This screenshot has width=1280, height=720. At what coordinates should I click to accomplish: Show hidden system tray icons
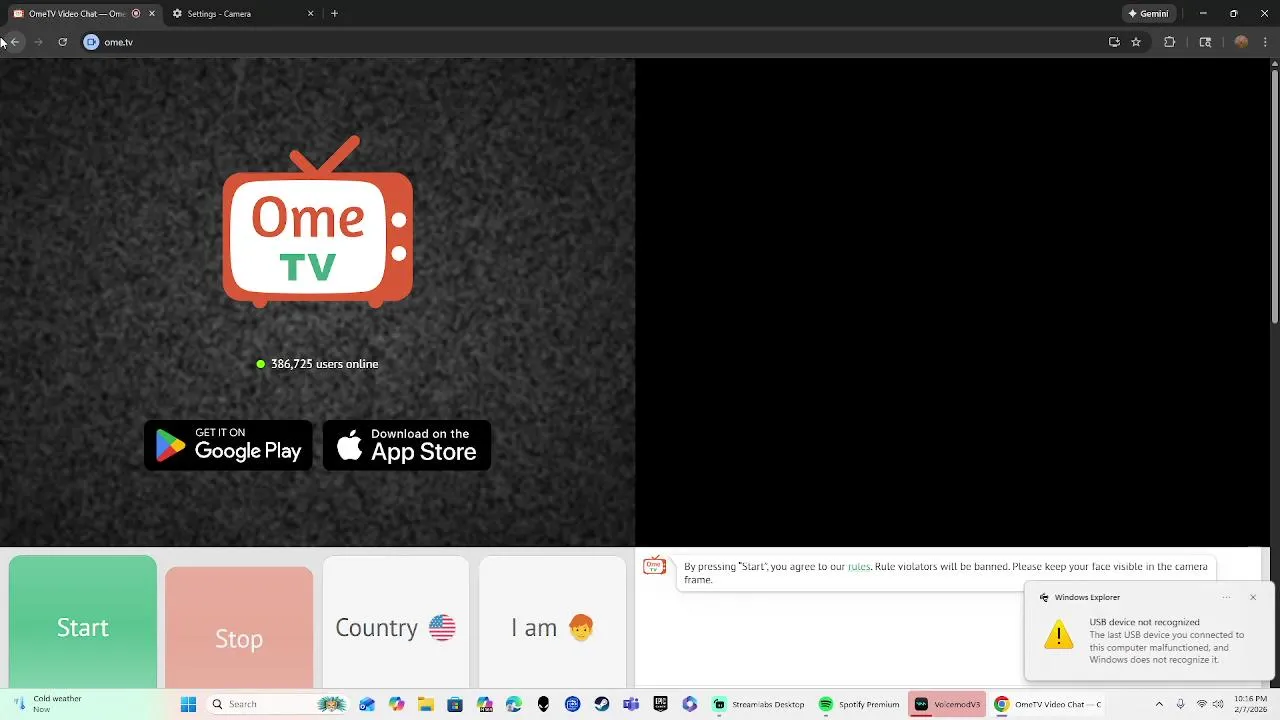[x=1159, y=704]
